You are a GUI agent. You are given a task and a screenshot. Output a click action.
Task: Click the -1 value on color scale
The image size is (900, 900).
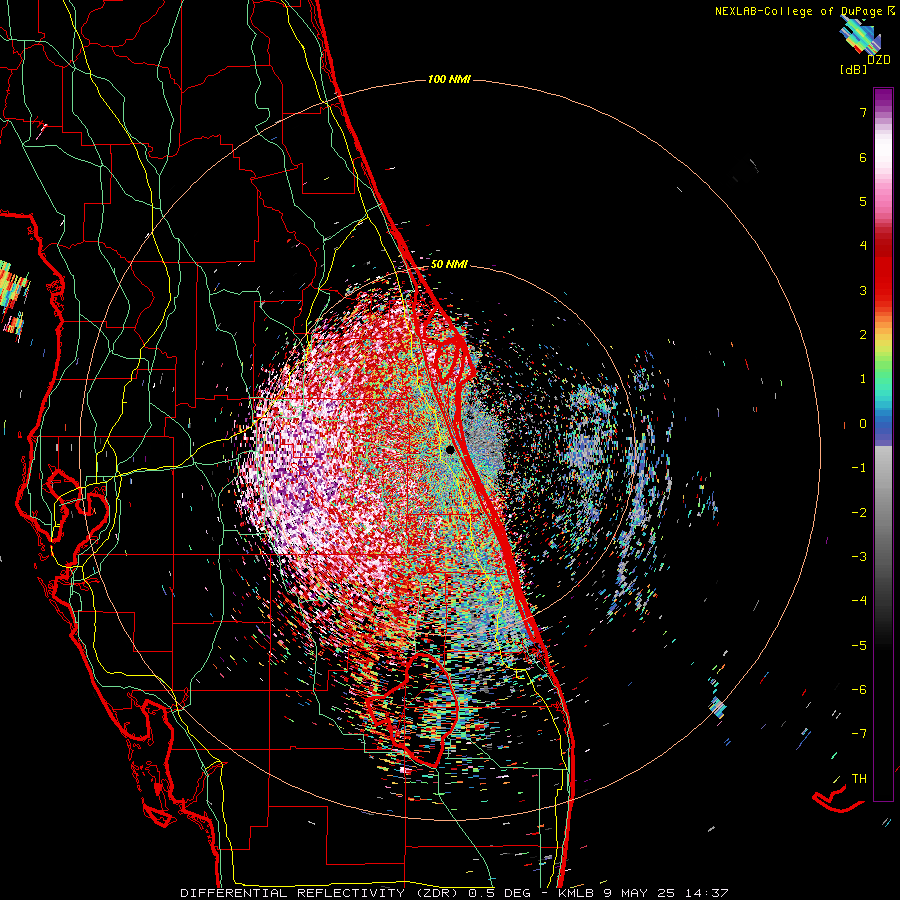point(859,467)
